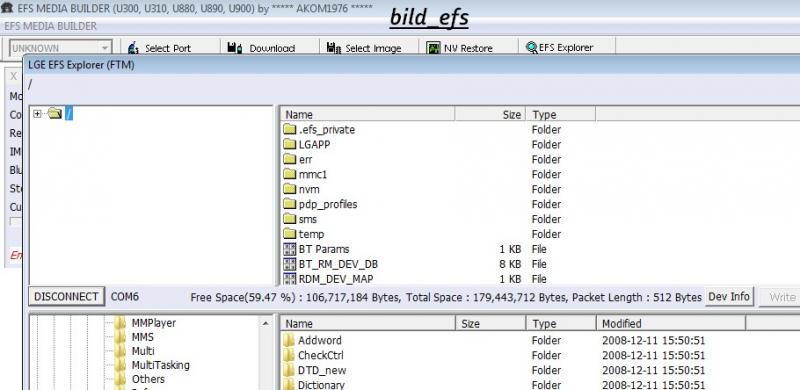Screen dimensions: 800x390
Task: Click the .efs_private folder icon
Action: tap(290, 129)
